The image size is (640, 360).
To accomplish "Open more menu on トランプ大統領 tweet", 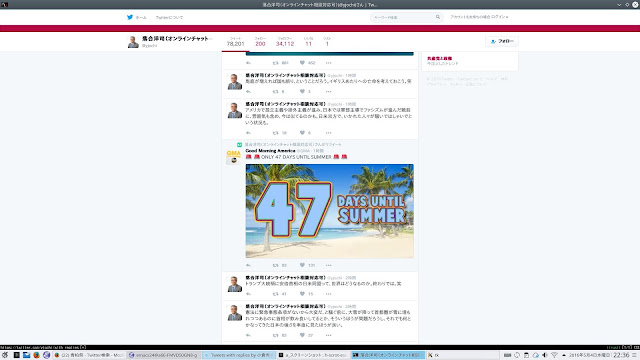I will pos(329,294).
